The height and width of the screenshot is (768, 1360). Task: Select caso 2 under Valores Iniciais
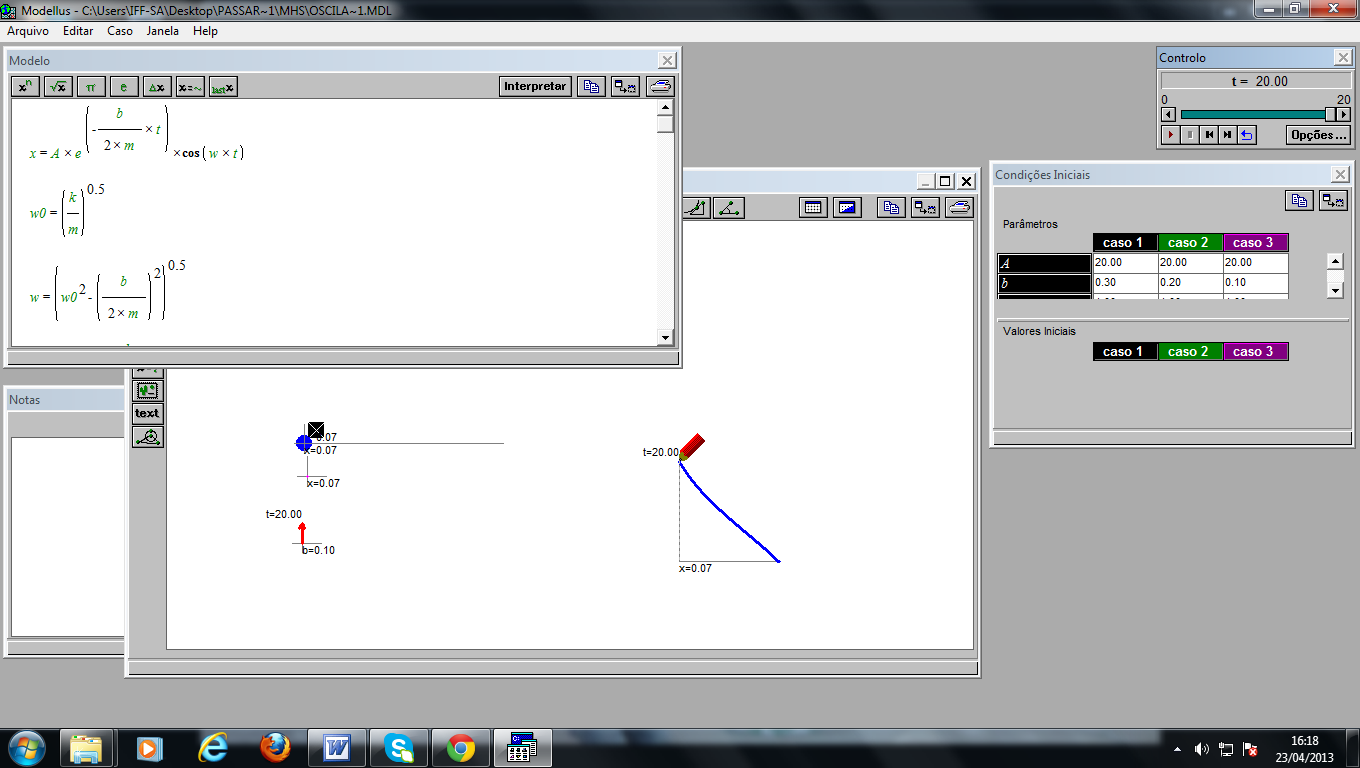[1190, 352]
